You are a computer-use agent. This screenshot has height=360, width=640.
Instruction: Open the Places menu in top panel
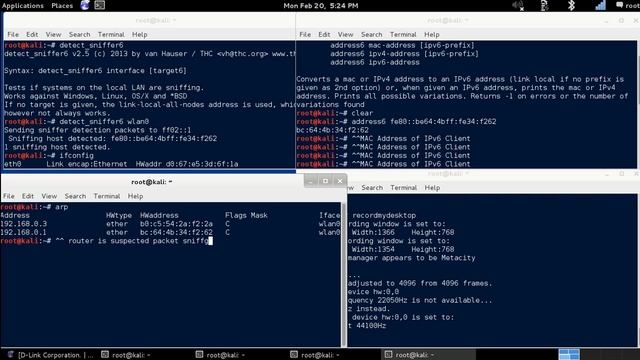(62, 6)
